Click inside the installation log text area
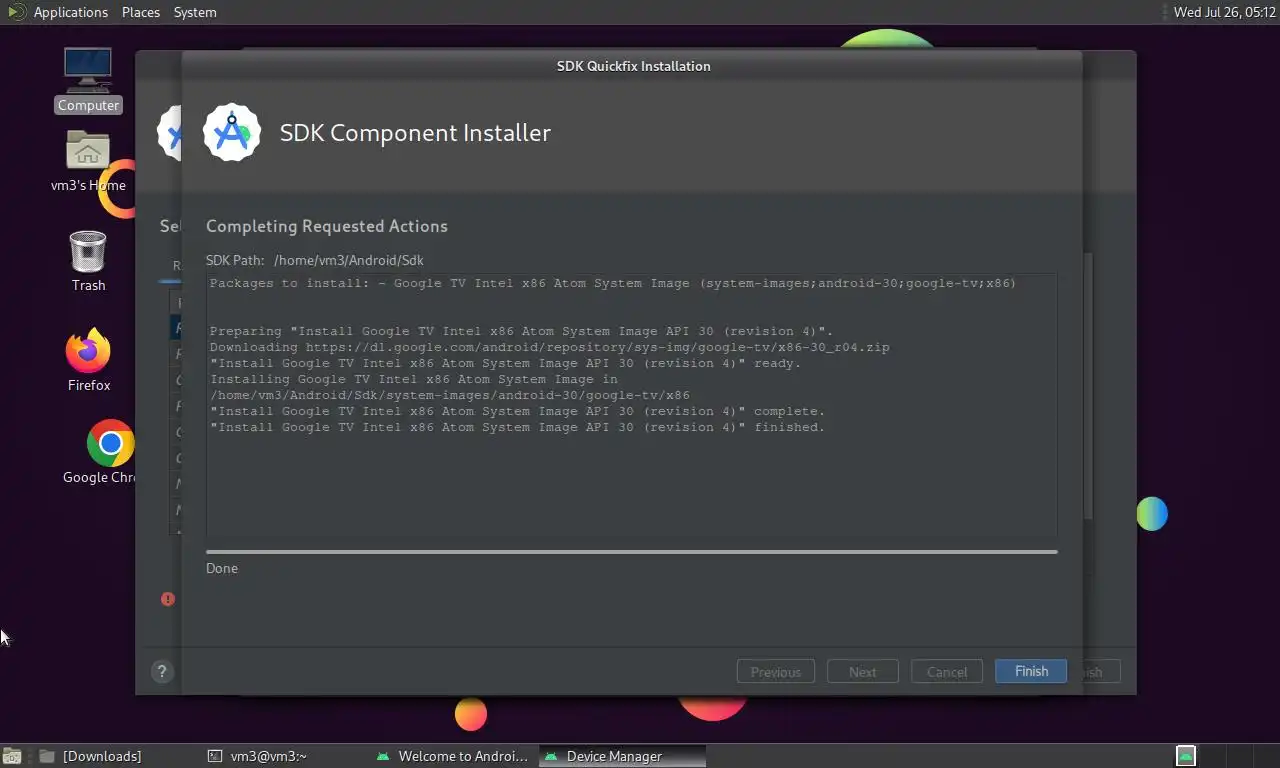The height and width of the screenshot is (768, 1280). (x=632, y=405)
